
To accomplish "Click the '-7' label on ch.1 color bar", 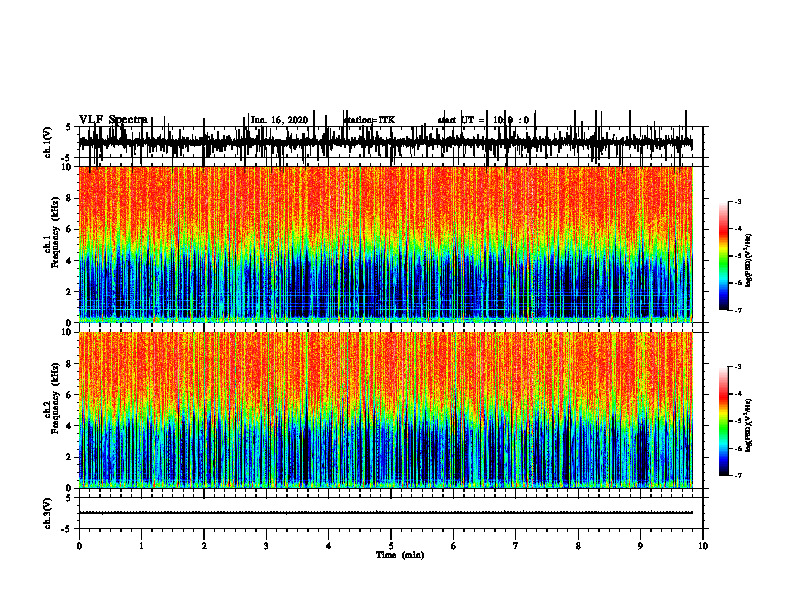I will click(737, 310).
